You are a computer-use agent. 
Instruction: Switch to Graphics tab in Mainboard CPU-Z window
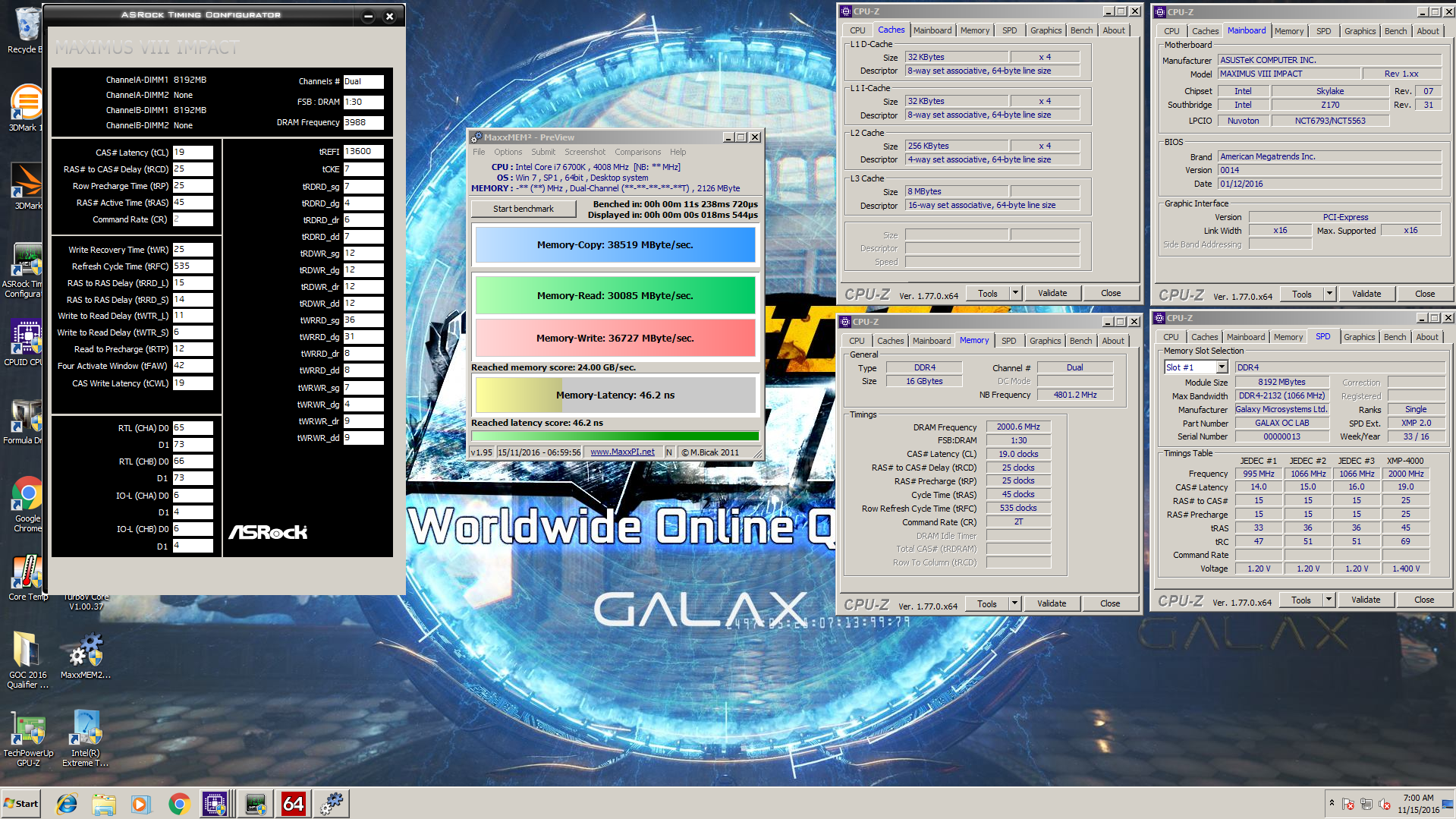click(x=1360, y=31)
